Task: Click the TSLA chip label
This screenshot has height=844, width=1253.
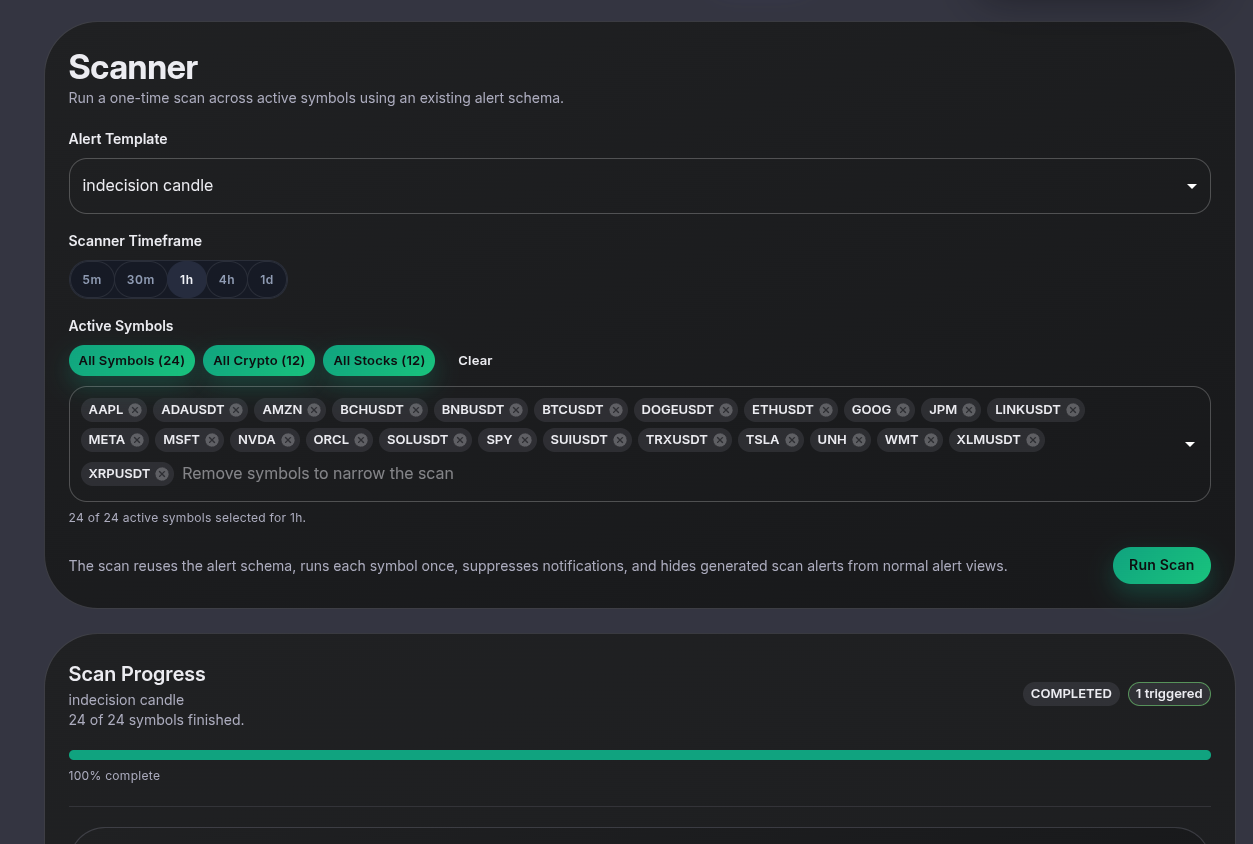Action: click(x=762, y=440)
